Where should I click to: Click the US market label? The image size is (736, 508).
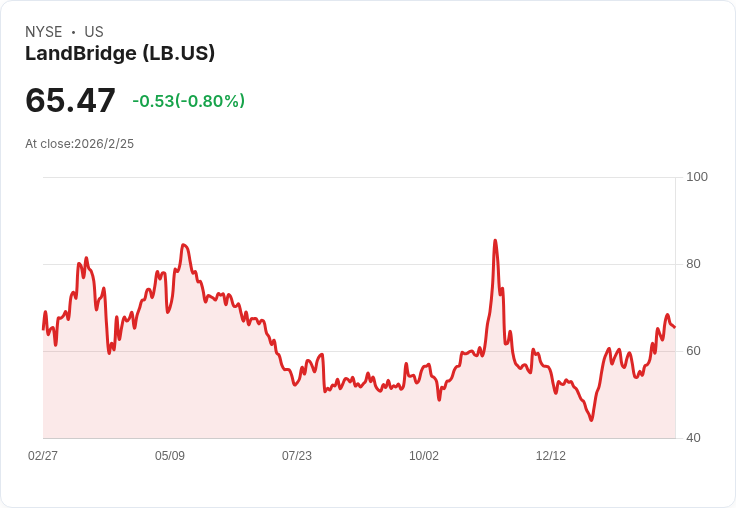[94, 32]
